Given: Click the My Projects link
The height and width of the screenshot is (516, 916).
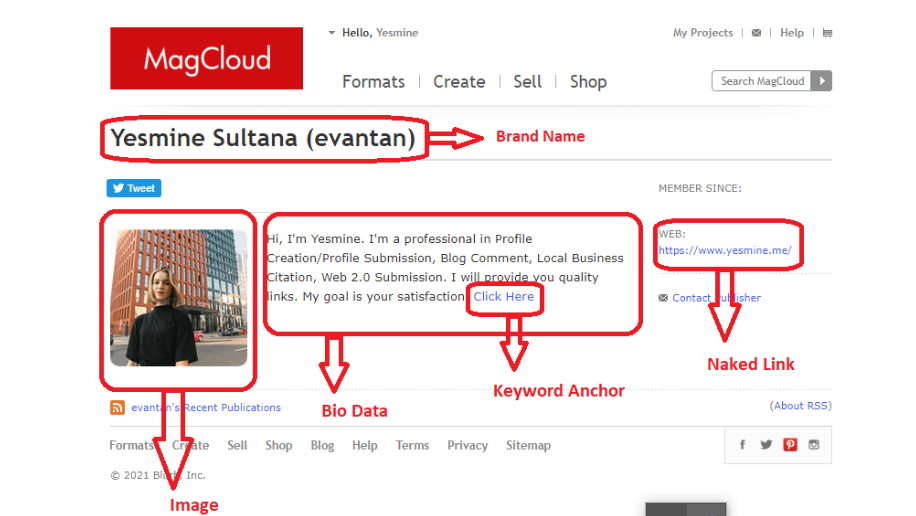Looking at the screenshot, I should click(x=702, y=33).
